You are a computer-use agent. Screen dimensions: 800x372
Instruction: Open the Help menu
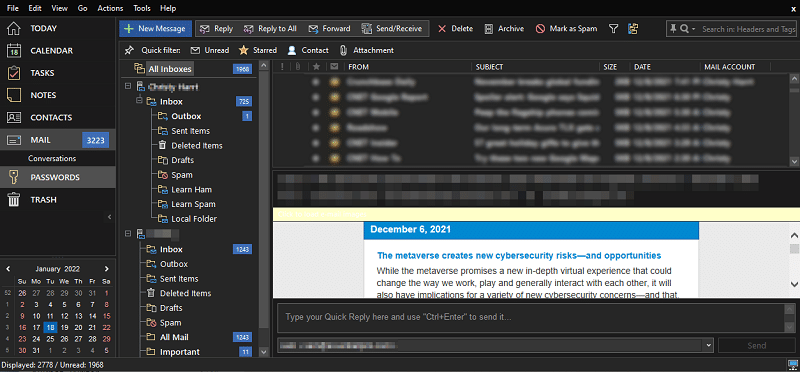[x=168, y=8]
